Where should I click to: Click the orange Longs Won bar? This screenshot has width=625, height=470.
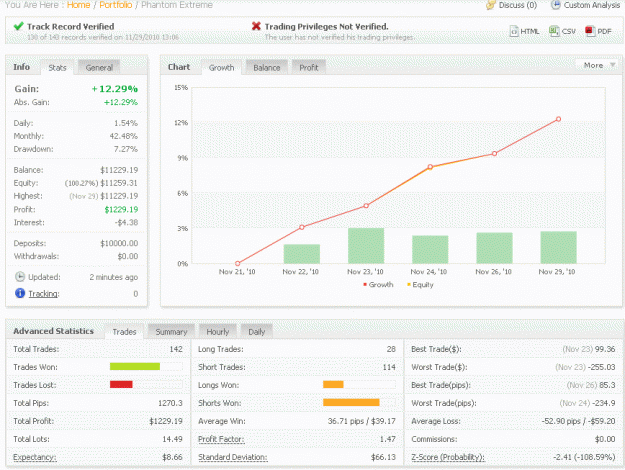333,384
